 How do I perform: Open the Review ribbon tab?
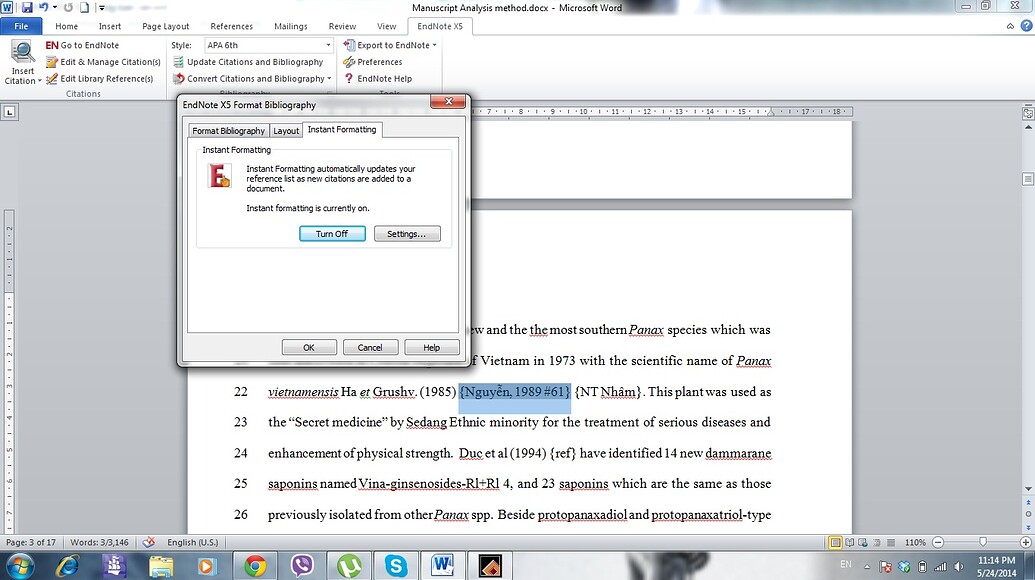coord(341,26)
